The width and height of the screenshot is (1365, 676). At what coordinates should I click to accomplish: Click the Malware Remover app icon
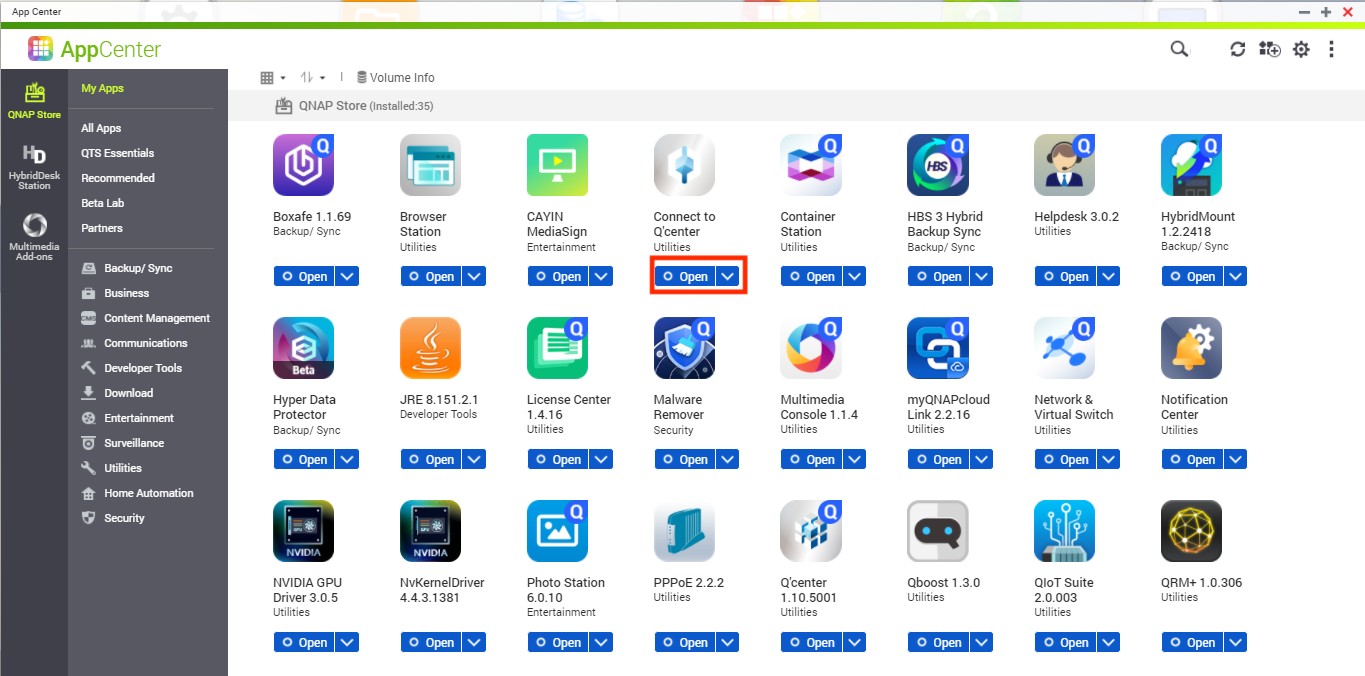pyautogui.click(x=684, y=348)
